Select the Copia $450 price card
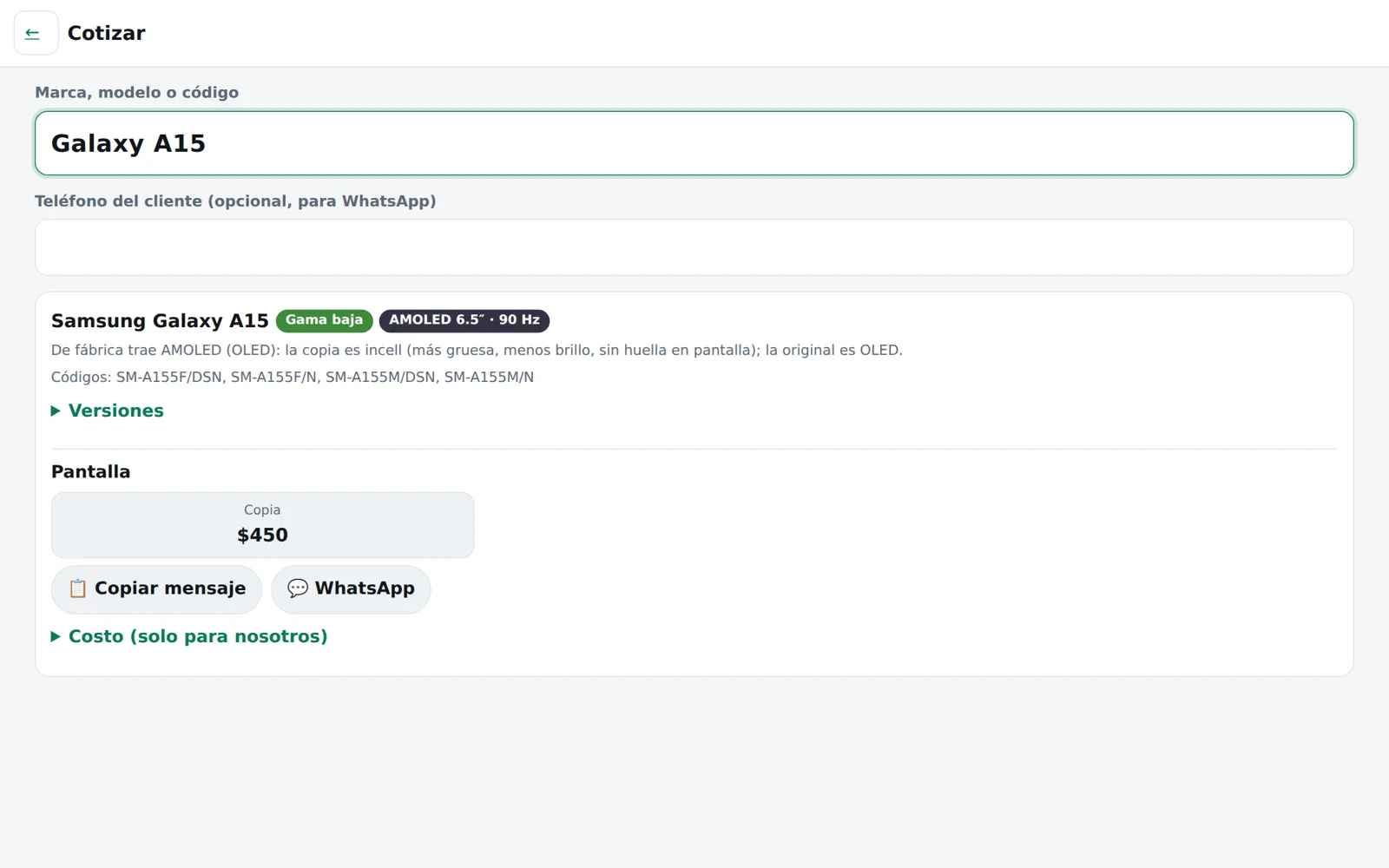 (x=262, y=525)
